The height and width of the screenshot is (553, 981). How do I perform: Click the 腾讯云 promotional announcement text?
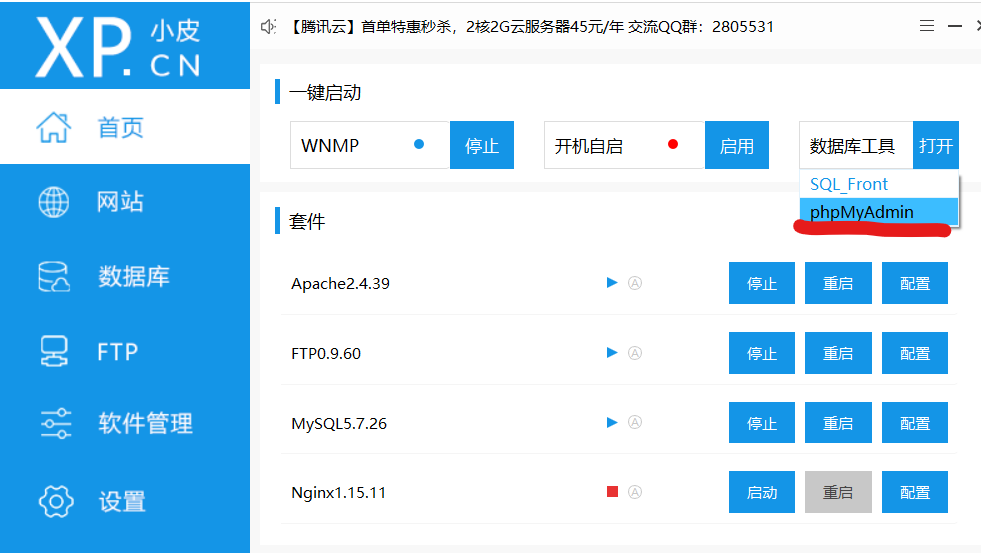[531, 26]
